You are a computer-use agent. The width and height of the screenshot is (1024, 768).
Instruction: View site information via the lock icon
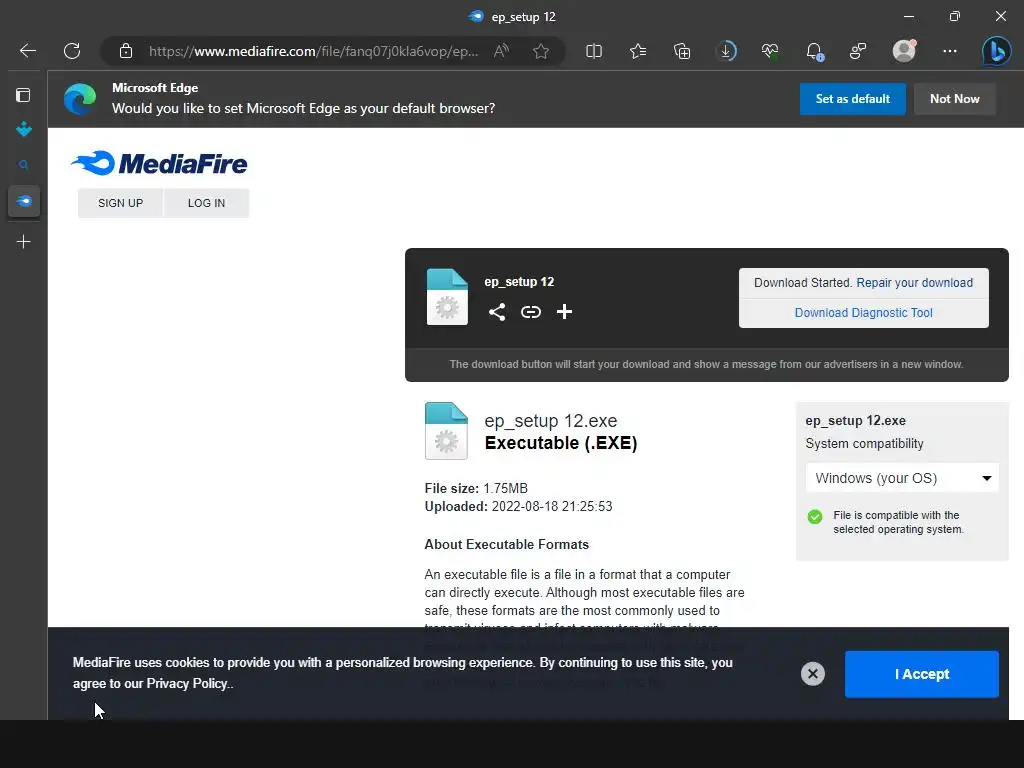pos(126,51)
